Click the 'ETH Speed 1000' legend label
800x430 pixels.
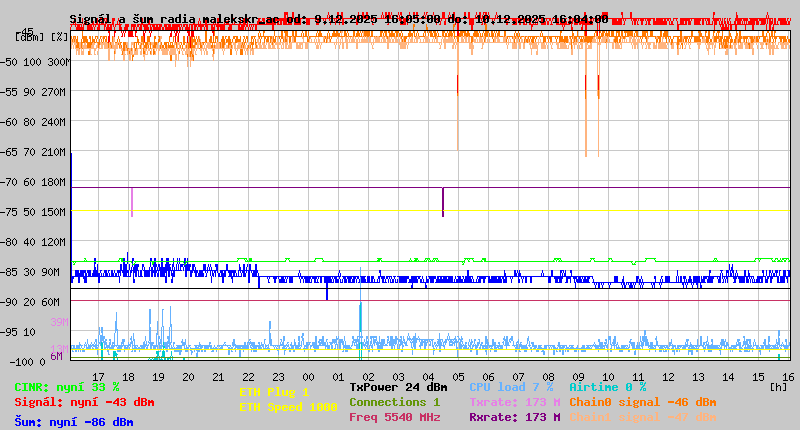[288, 407]
